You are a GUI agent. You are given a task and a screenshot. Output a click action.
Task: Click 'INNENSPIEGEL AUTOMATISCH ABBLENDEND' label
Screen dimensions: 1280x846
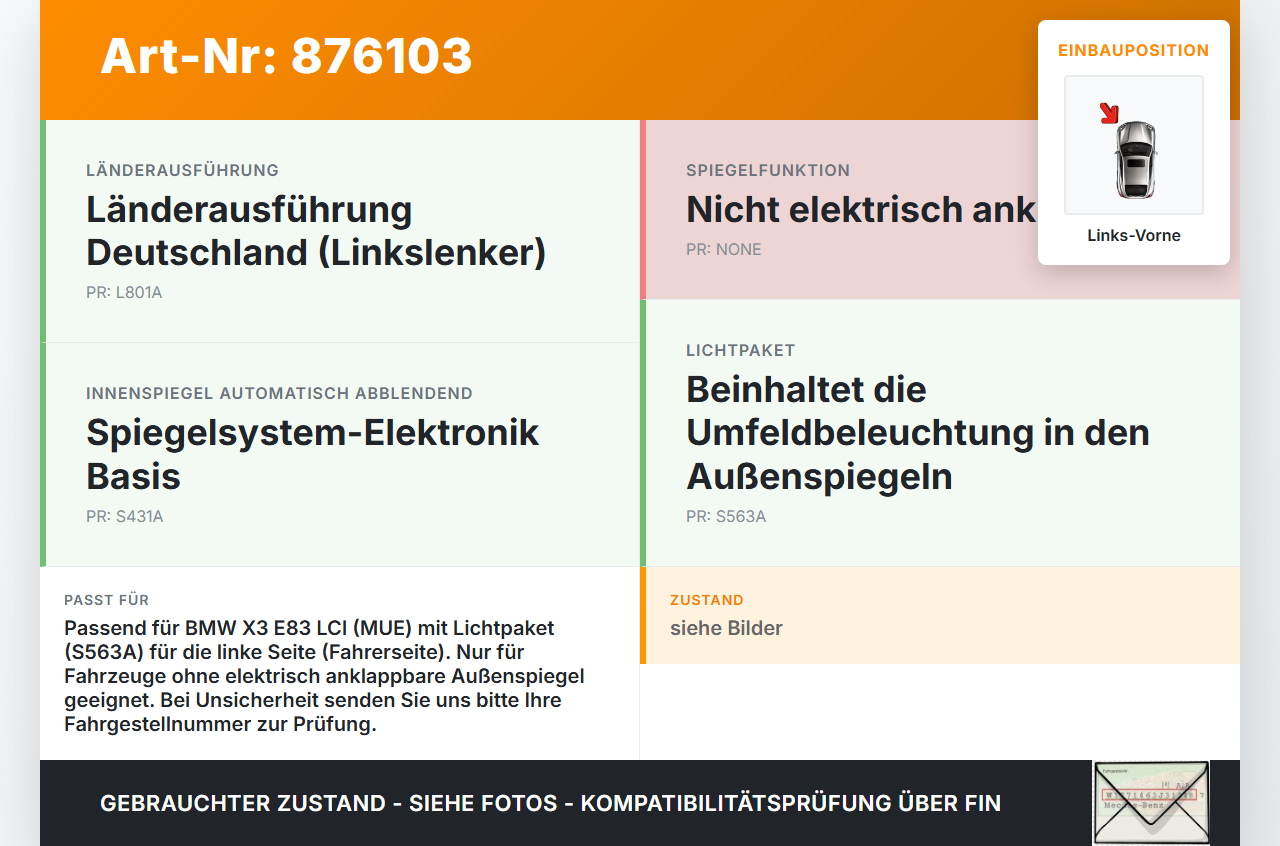(x=279, y=393)
